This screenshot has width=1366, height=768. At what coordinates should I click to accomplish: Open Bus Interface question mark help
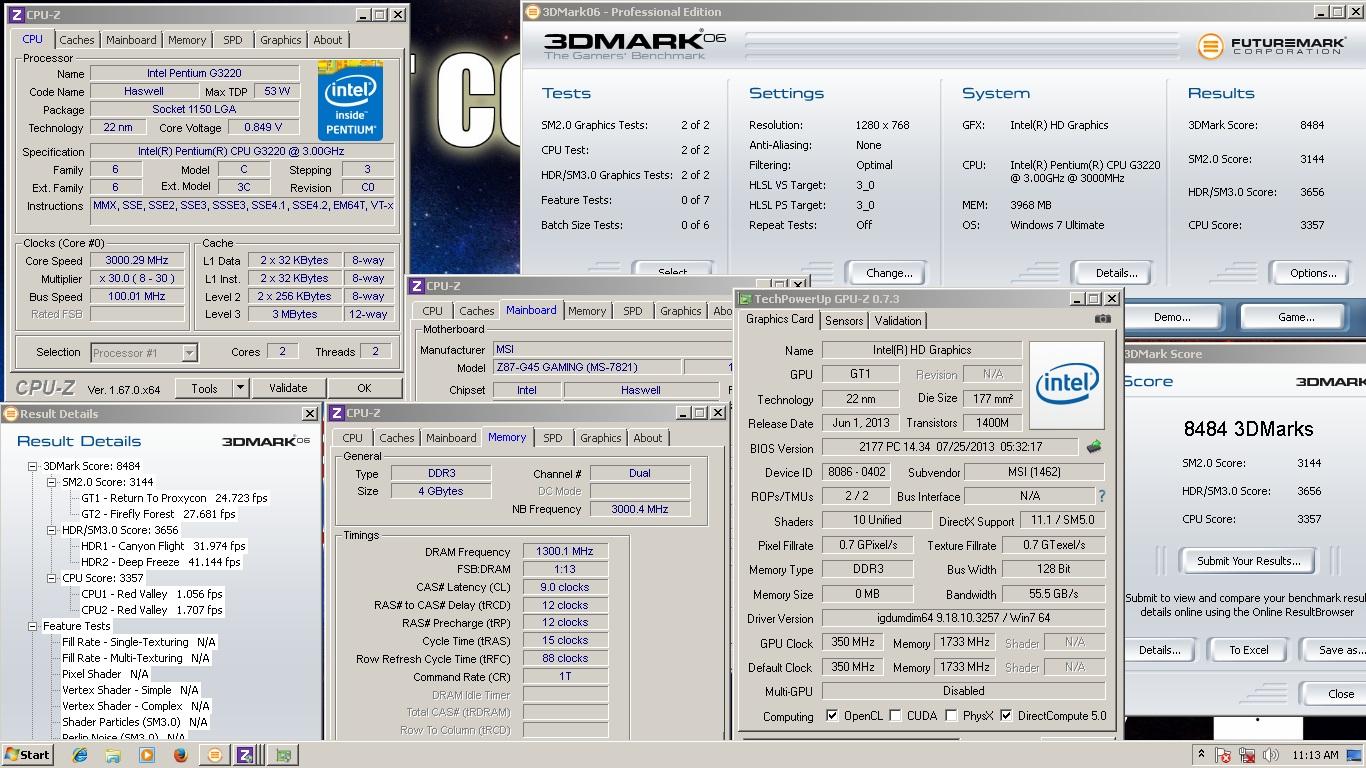click(1102, 496)
